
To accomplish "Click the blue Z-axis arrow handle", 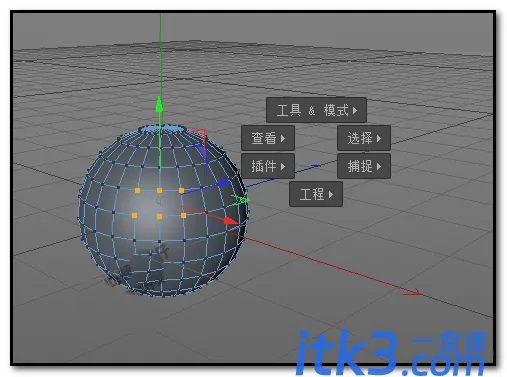I will click(x=224, y=183).
